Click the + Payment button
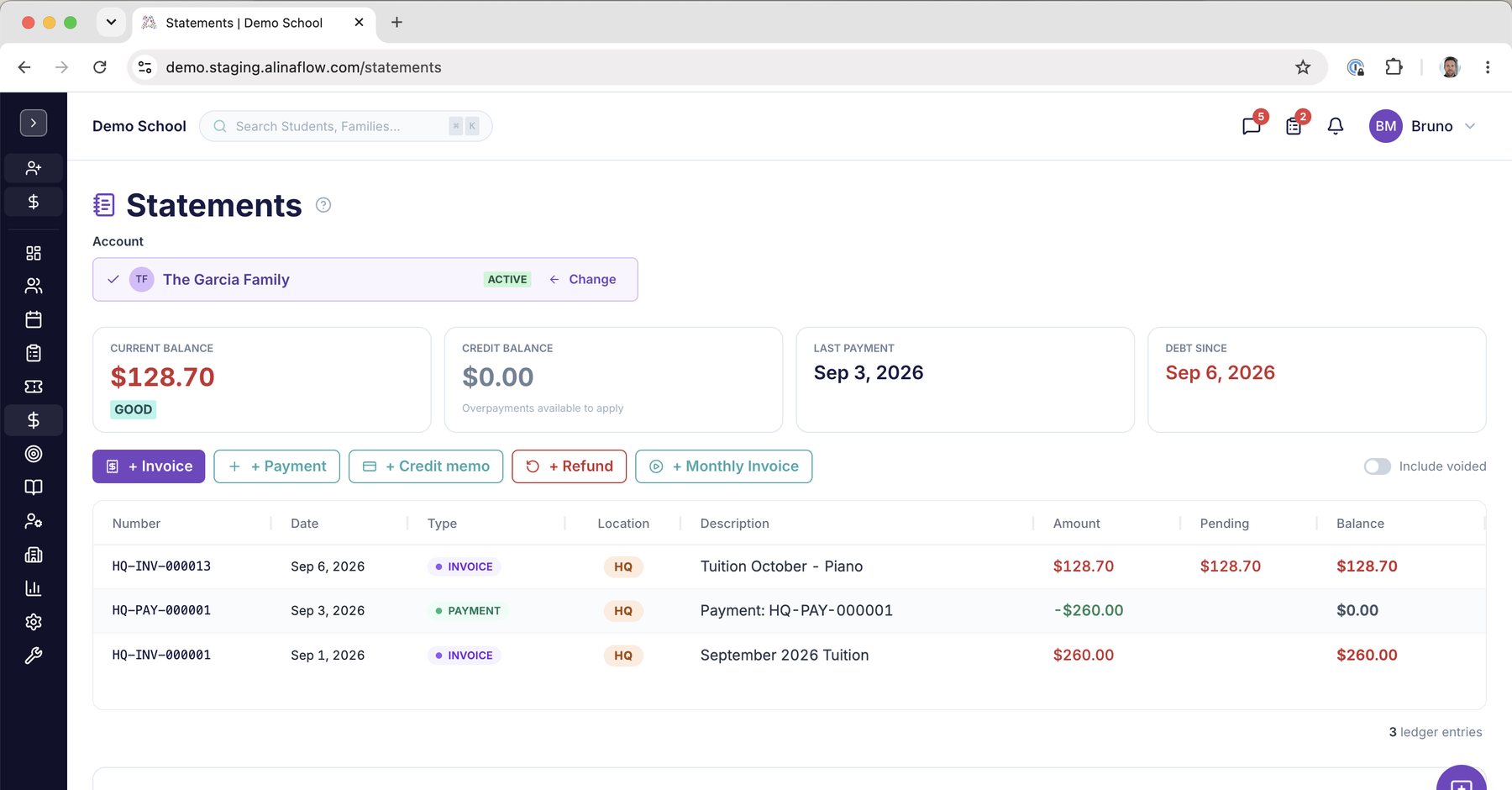This screenshot has width=1512, height=790. coord(276,466)
